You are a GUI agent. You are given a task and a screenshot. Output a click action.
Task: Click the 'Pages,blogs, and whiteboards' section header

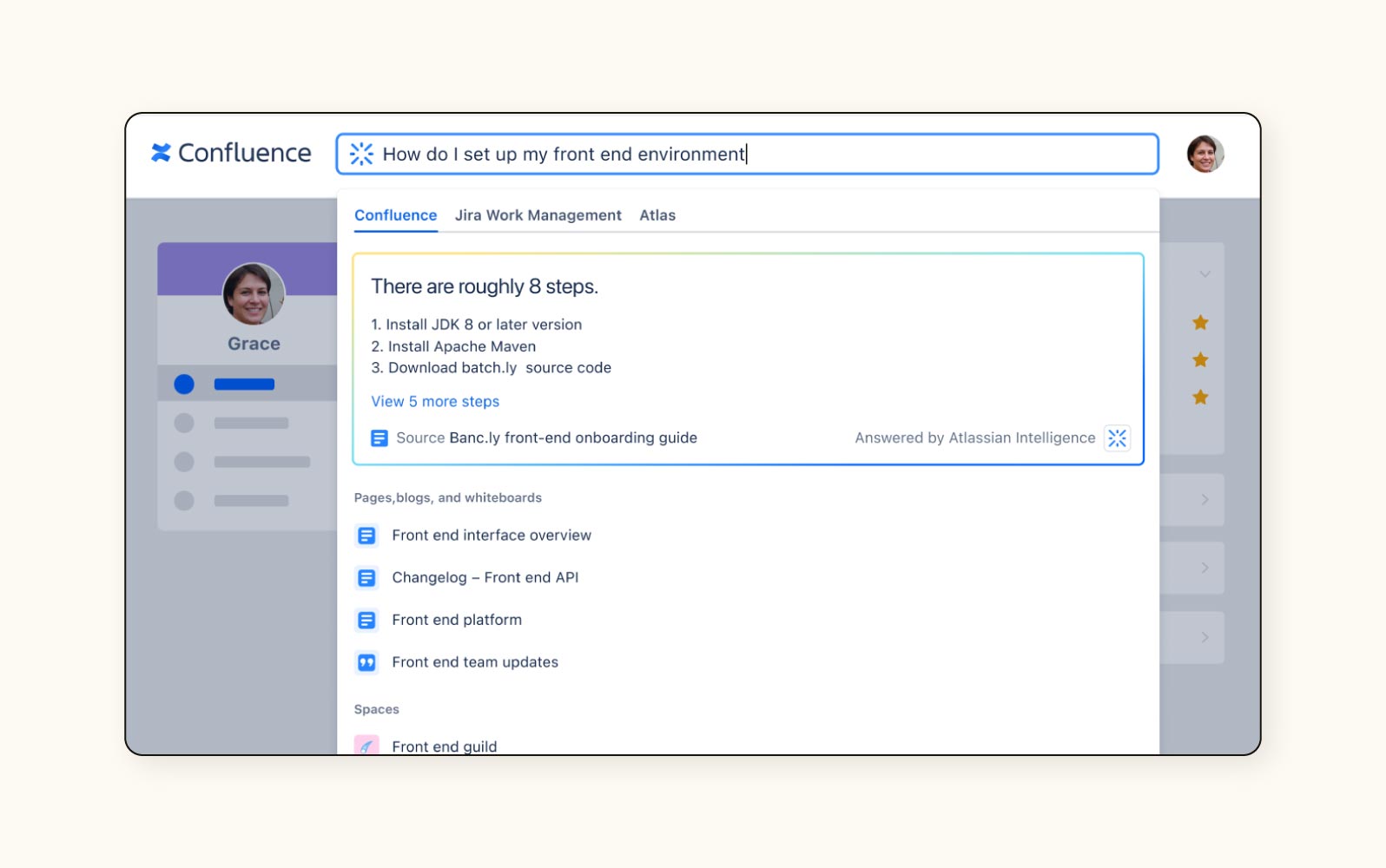pos(448,497)
